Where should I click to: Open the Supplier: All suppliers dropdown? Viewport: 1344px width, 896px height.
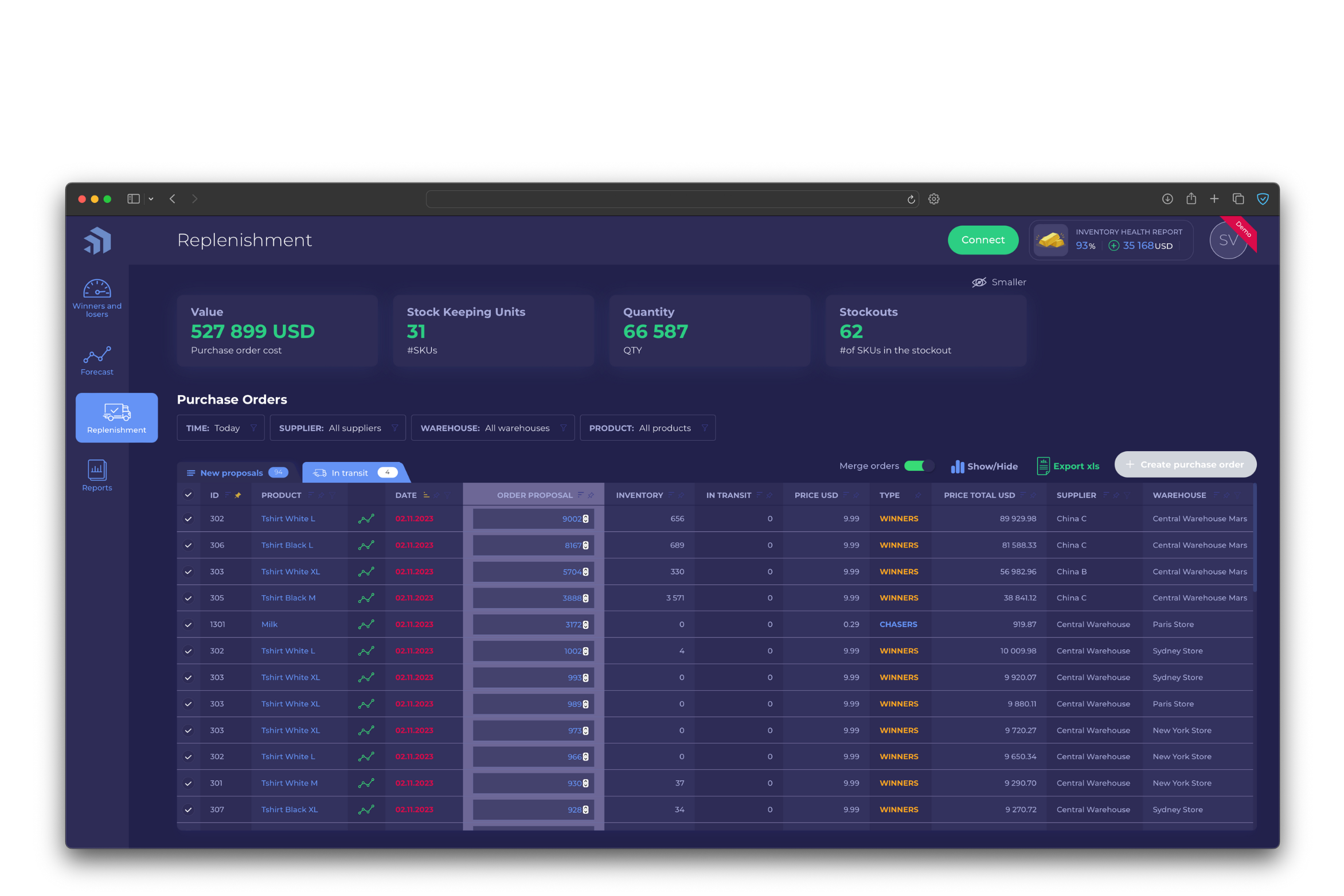(337, 428)
